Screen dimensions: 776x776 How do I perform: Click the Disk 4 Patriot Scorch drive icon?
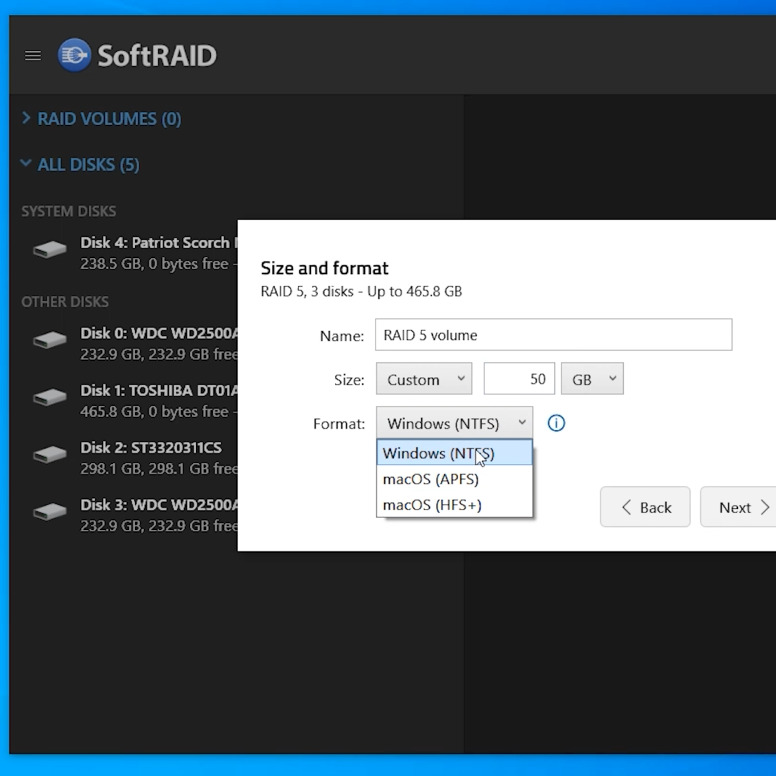click(49, 250)
